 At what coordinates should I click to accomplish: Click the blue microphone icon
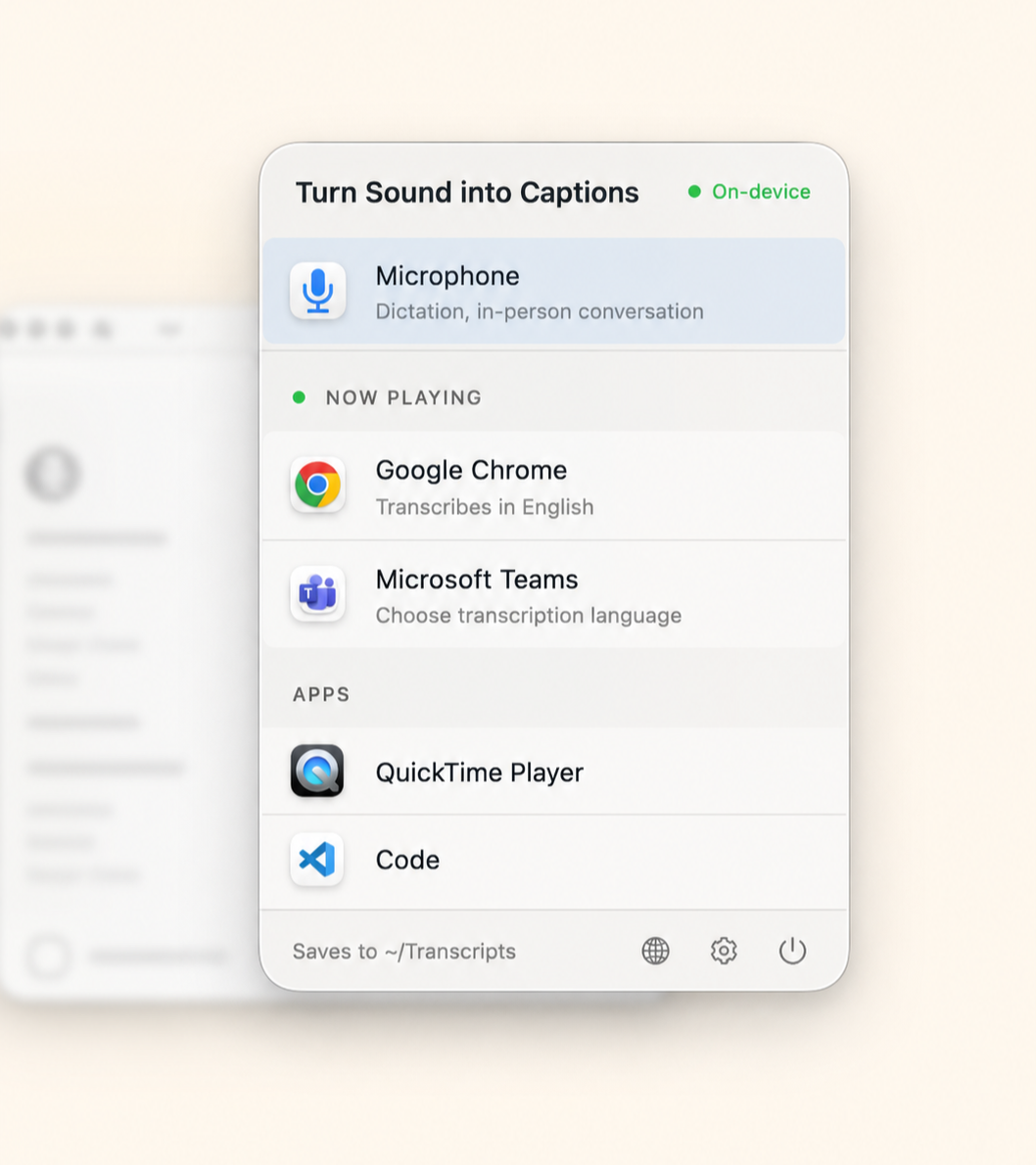point(318,291)
